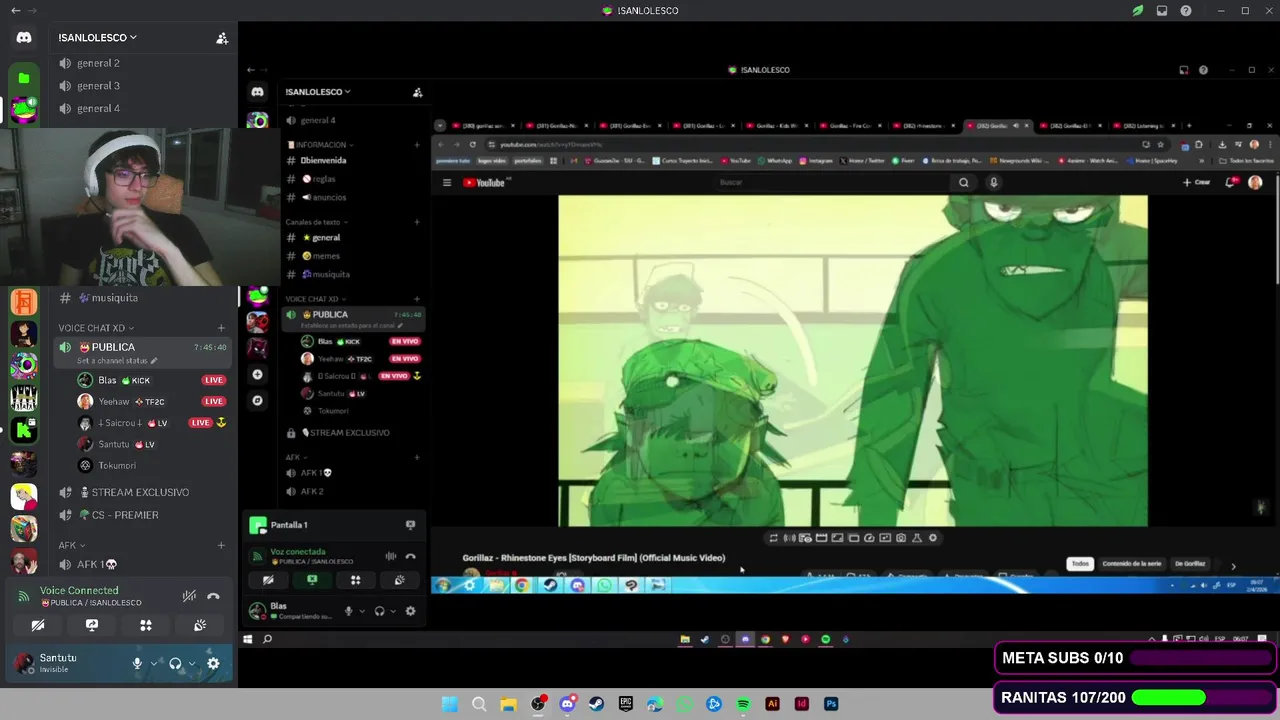Open microphone input options dropdown
The height and width of the screenshot is (720, 1280).
tap(154, 663)
